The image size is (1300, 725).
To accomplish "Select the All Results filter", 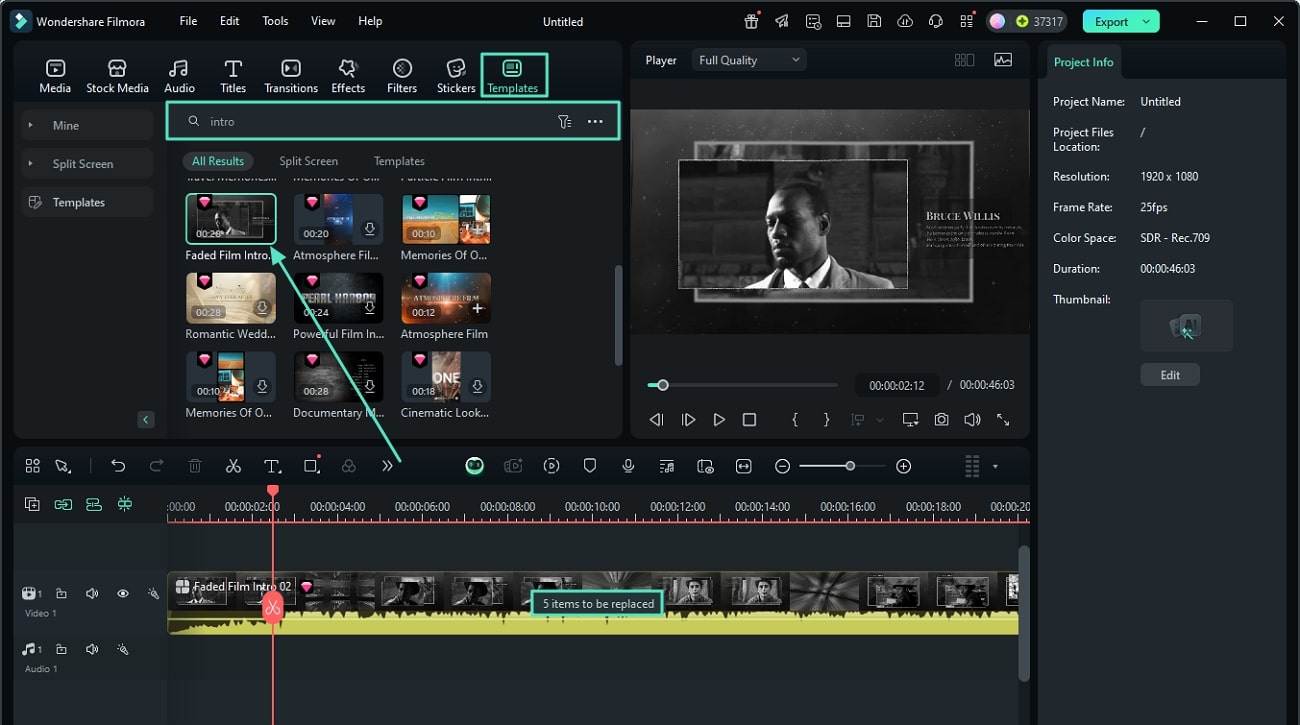I will (x=218, y=161).
